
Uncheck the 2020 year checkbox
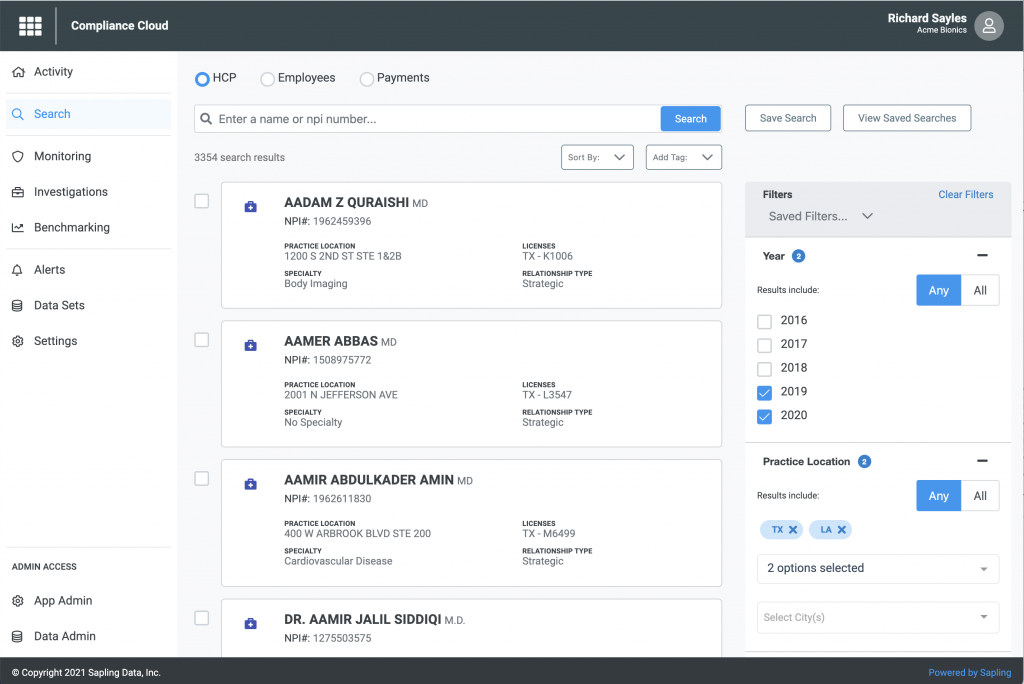[764, 416]
